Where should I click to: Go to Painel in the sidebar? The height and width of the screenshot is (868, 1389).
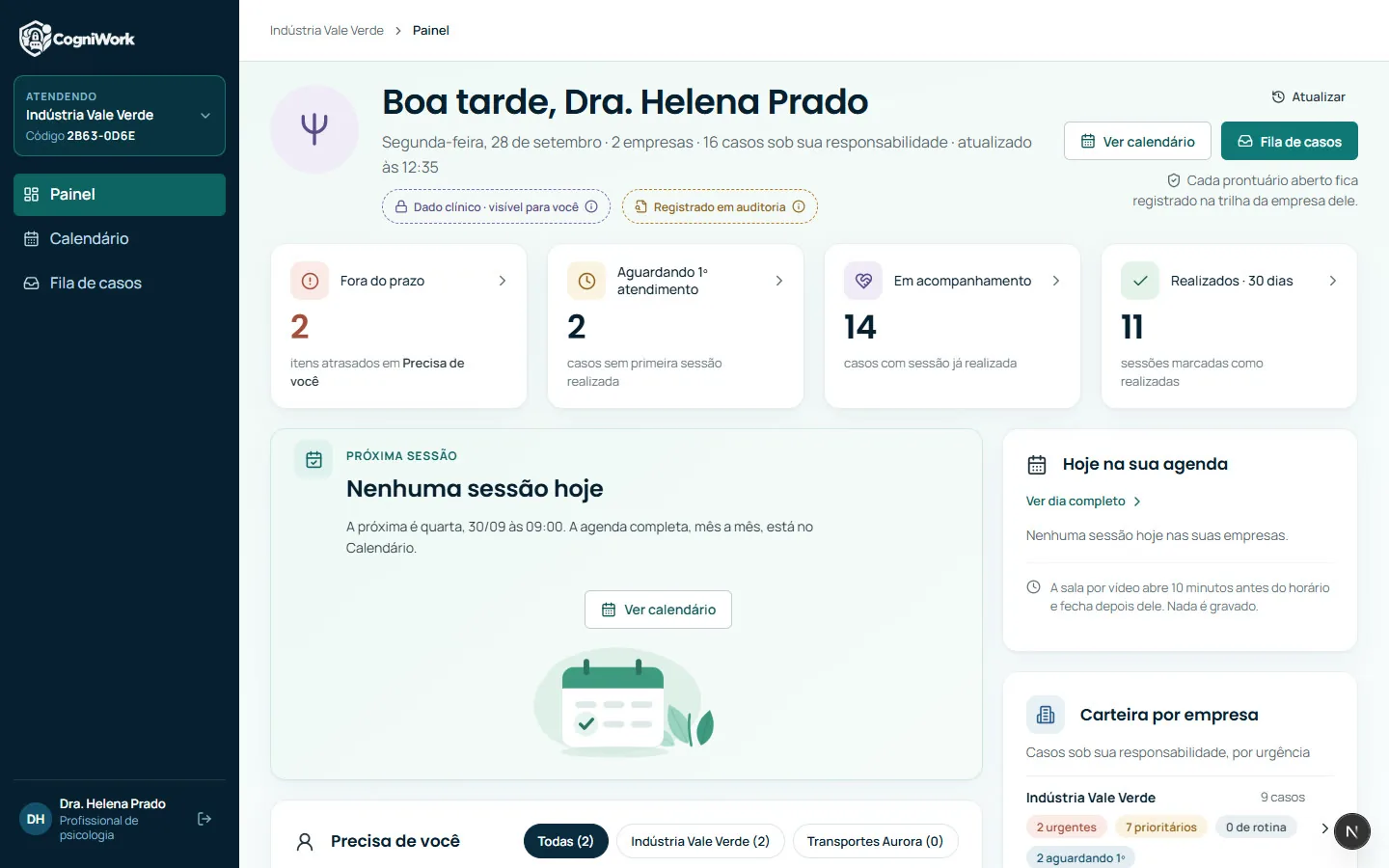coord(120,195)
